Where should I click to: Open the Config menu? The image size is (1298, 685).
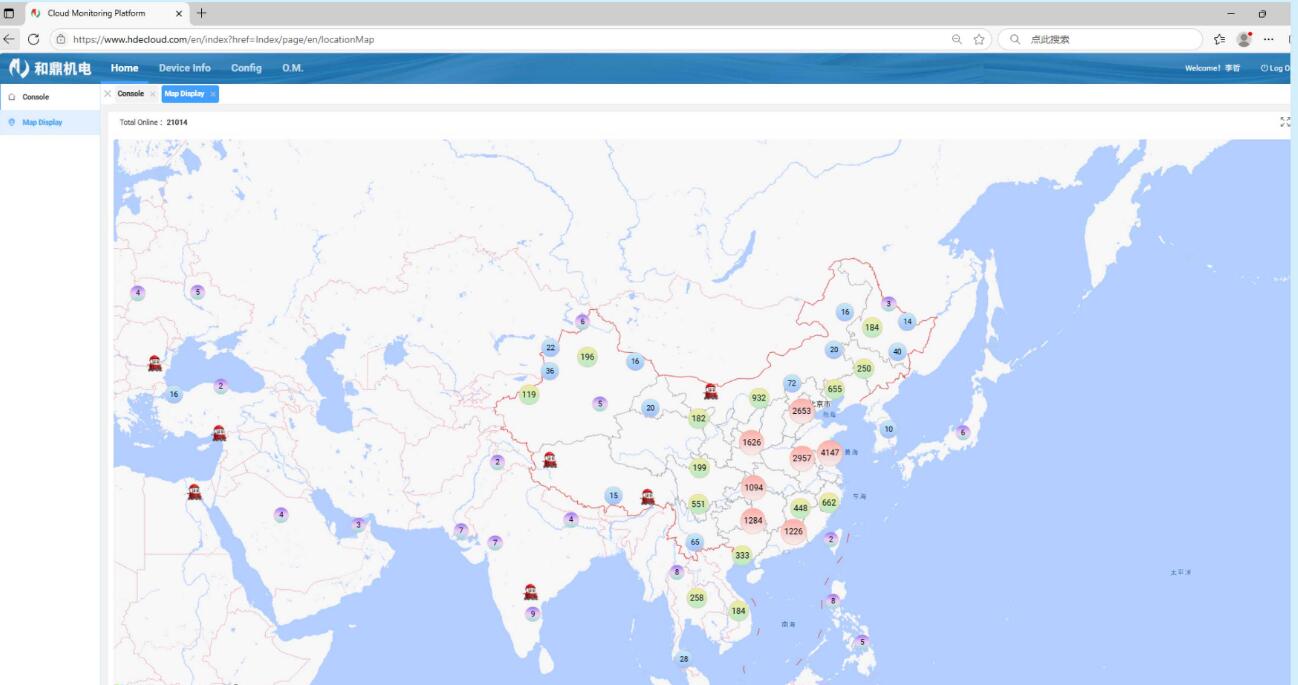(x=246, y=68)
